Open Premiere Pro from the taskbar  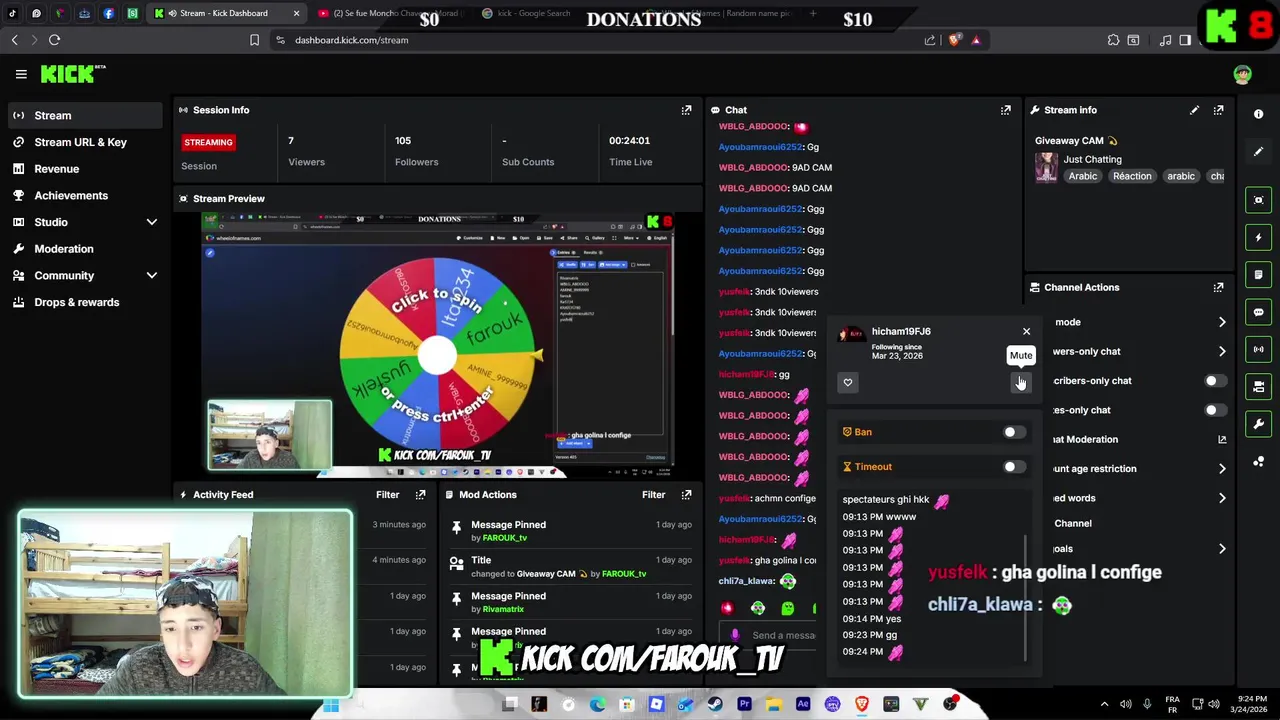pos(744,704)
